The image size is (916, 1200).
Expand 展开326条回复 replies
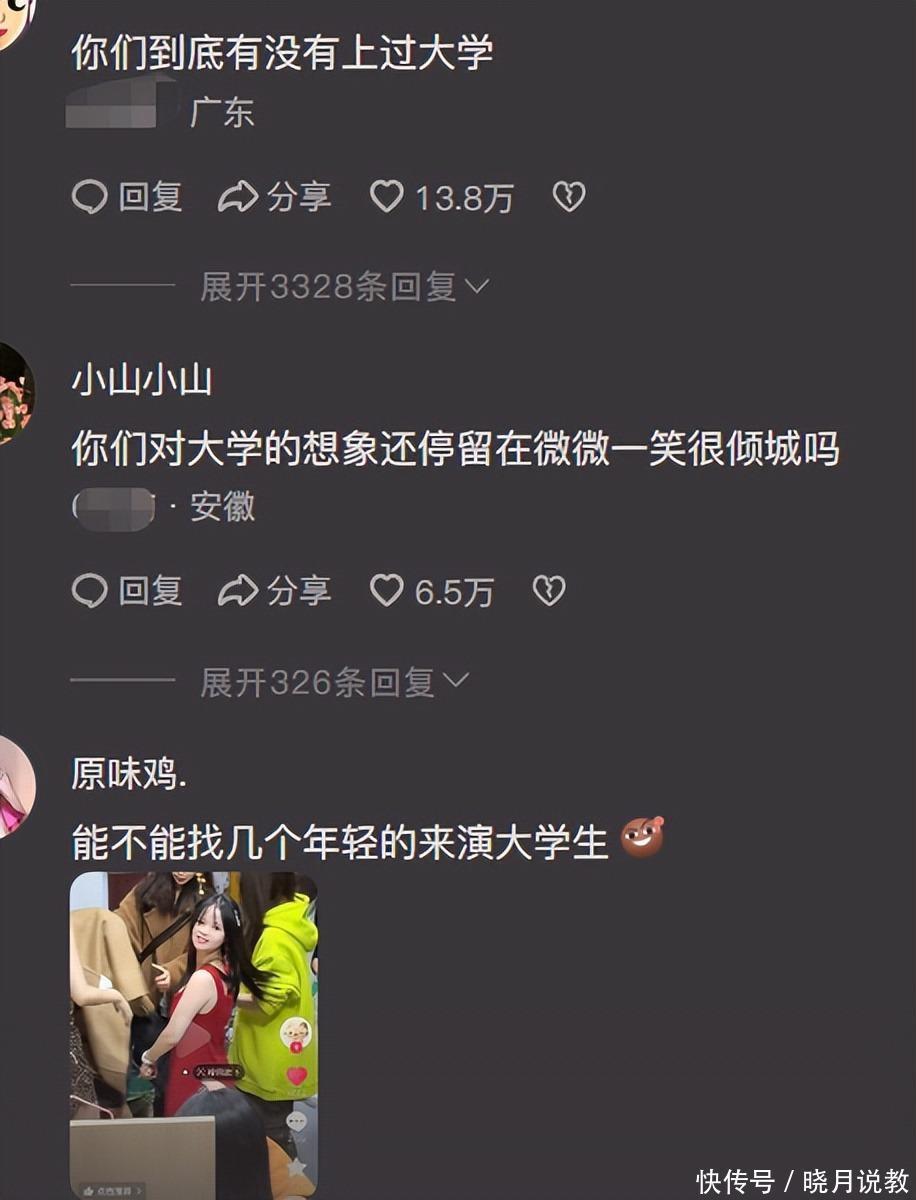coord(334,682)
